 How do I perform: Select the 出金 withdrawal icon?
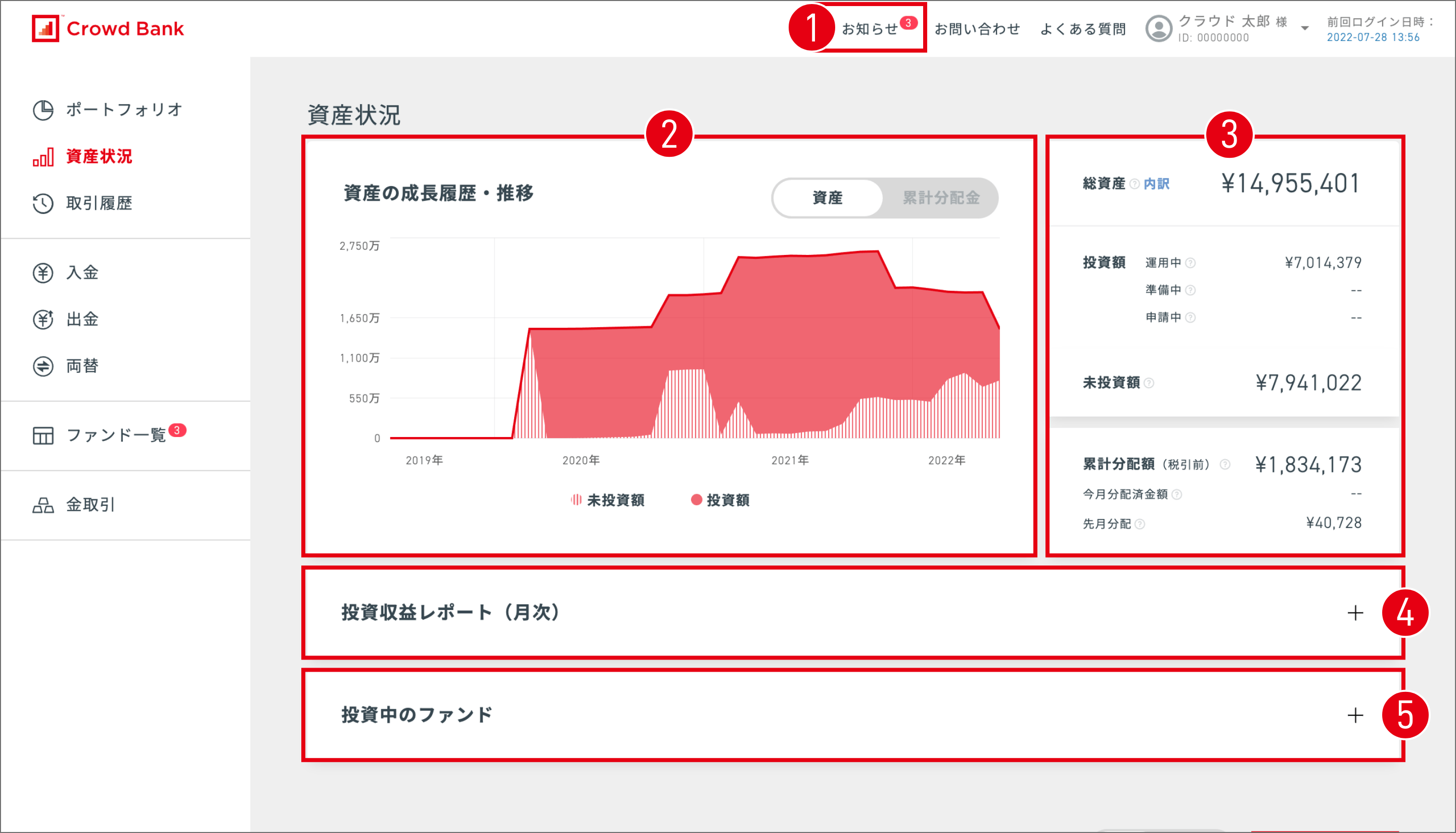43,319
